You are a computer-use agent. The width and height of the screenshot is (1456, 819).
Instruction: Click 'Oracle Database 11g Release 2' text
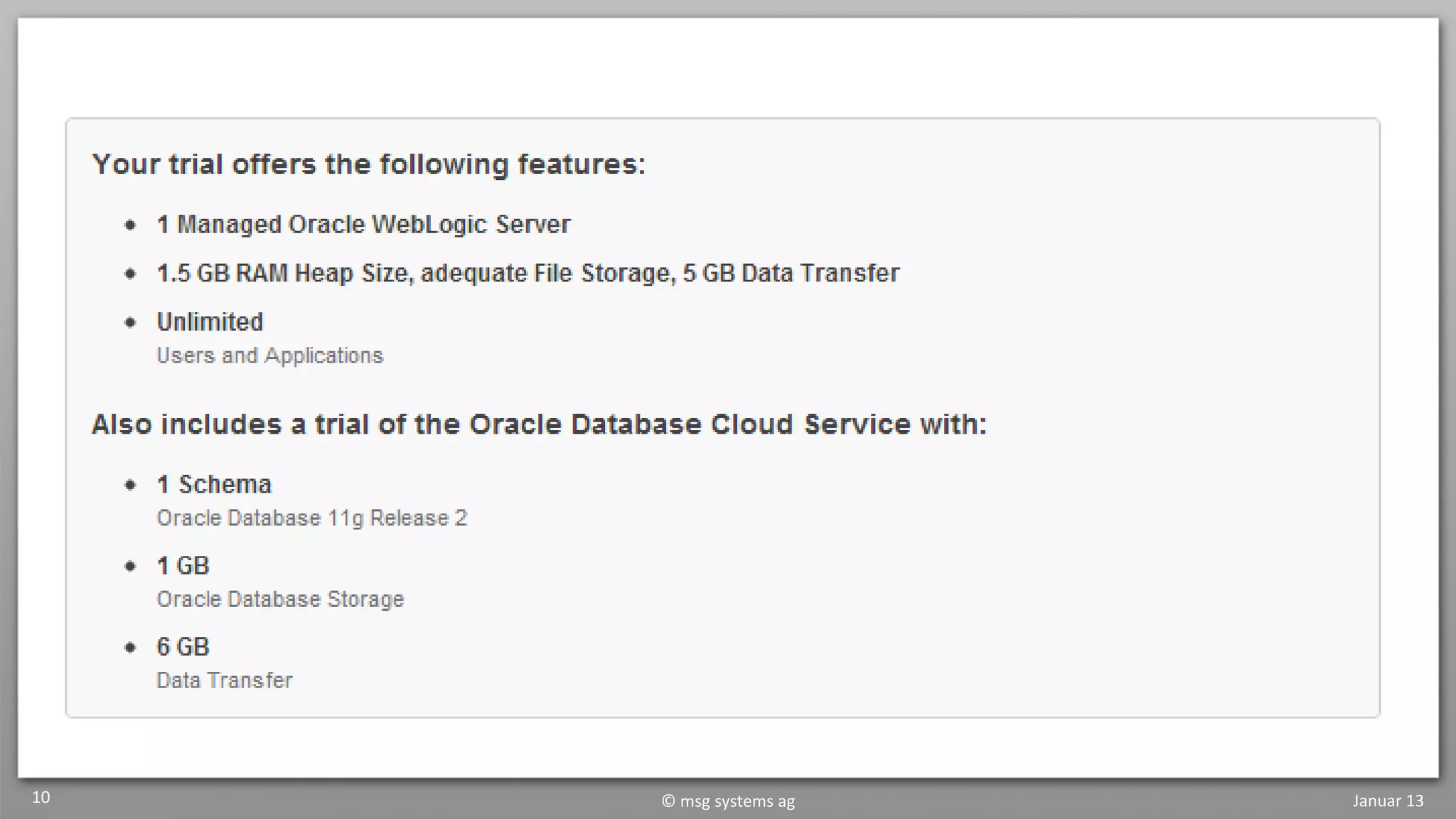311,518
